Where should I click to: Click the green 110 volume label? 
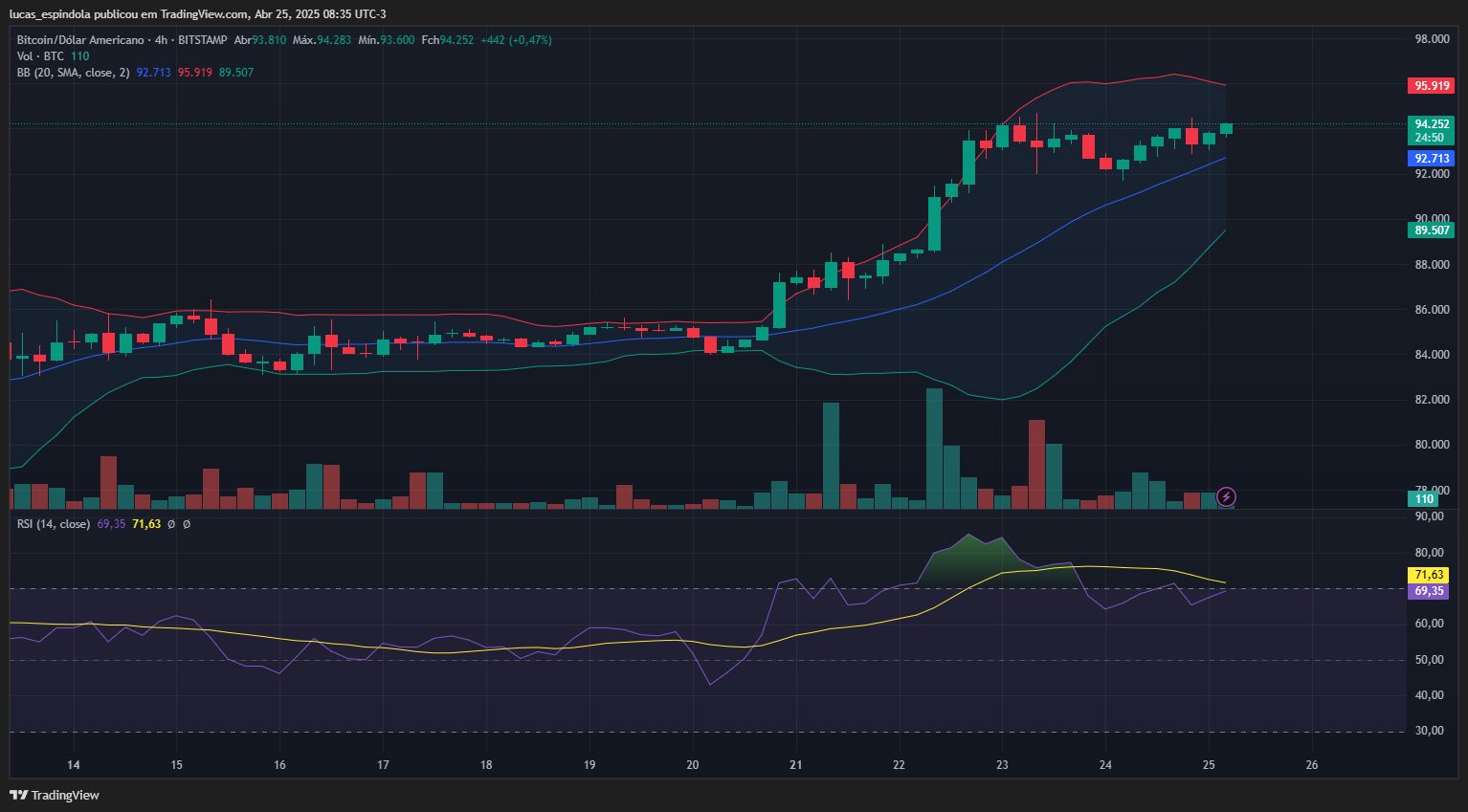click(1425, 499)
